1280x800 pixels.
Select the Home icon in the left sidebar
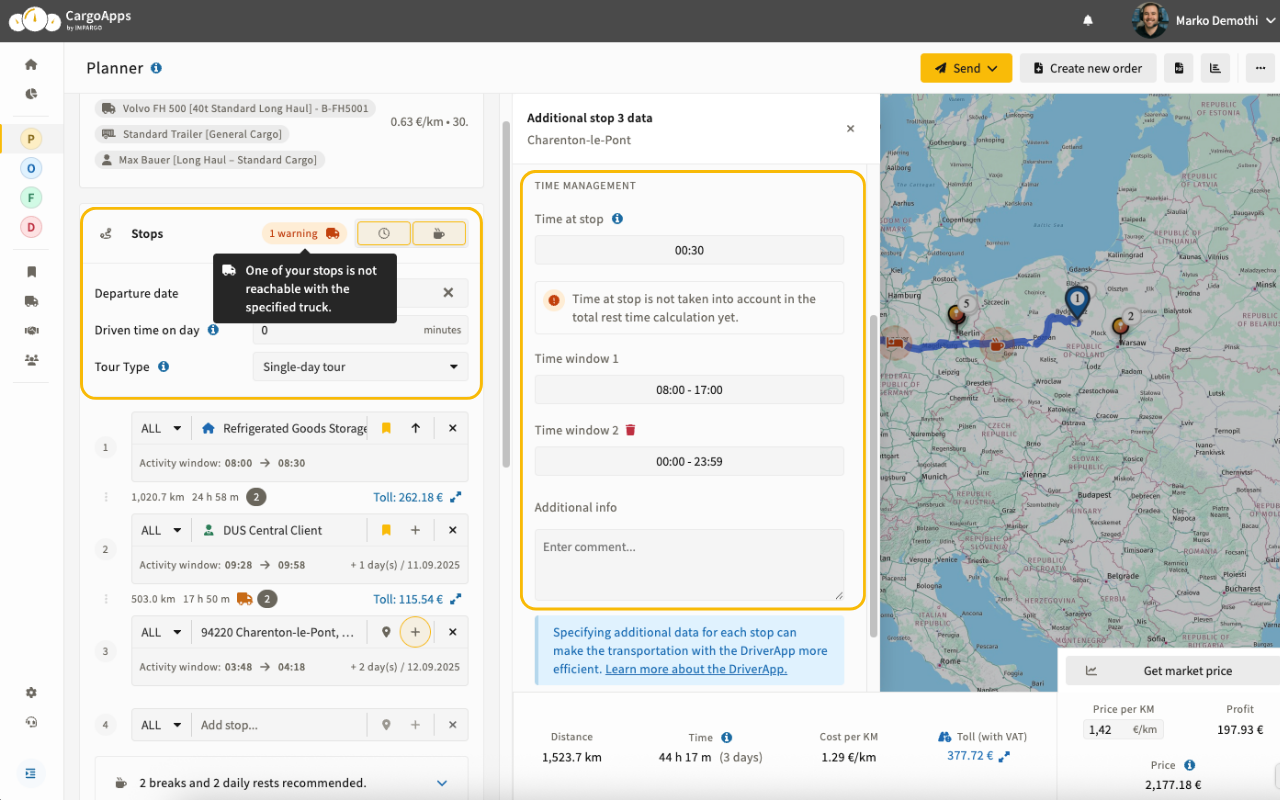click(x=30, y=64)
